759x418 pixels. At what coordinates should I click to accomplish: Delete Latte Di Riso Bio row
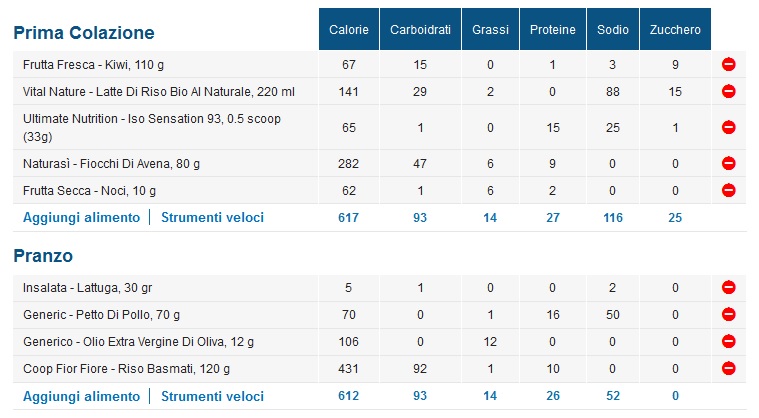tap(729, 91)
